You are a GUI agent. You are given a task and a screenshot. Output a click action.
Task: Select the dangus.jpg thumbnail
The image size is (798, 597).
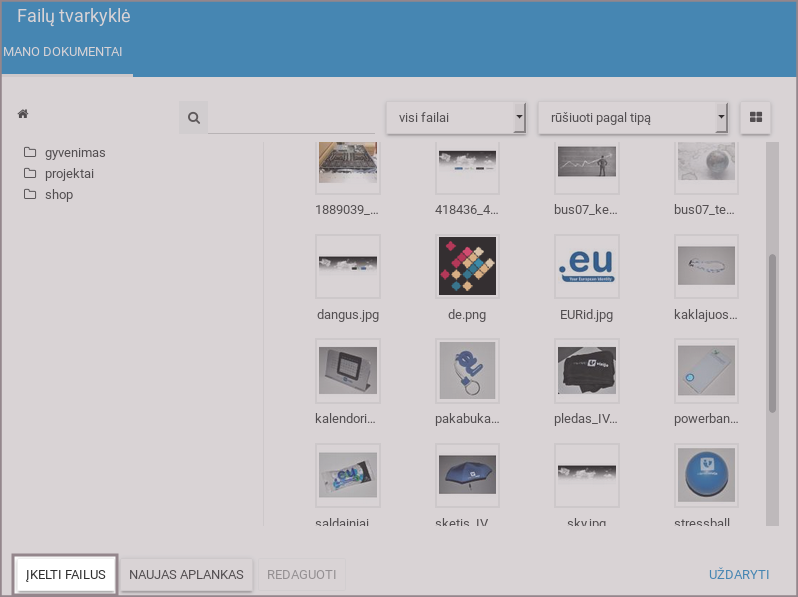click(x=347, y=266)
